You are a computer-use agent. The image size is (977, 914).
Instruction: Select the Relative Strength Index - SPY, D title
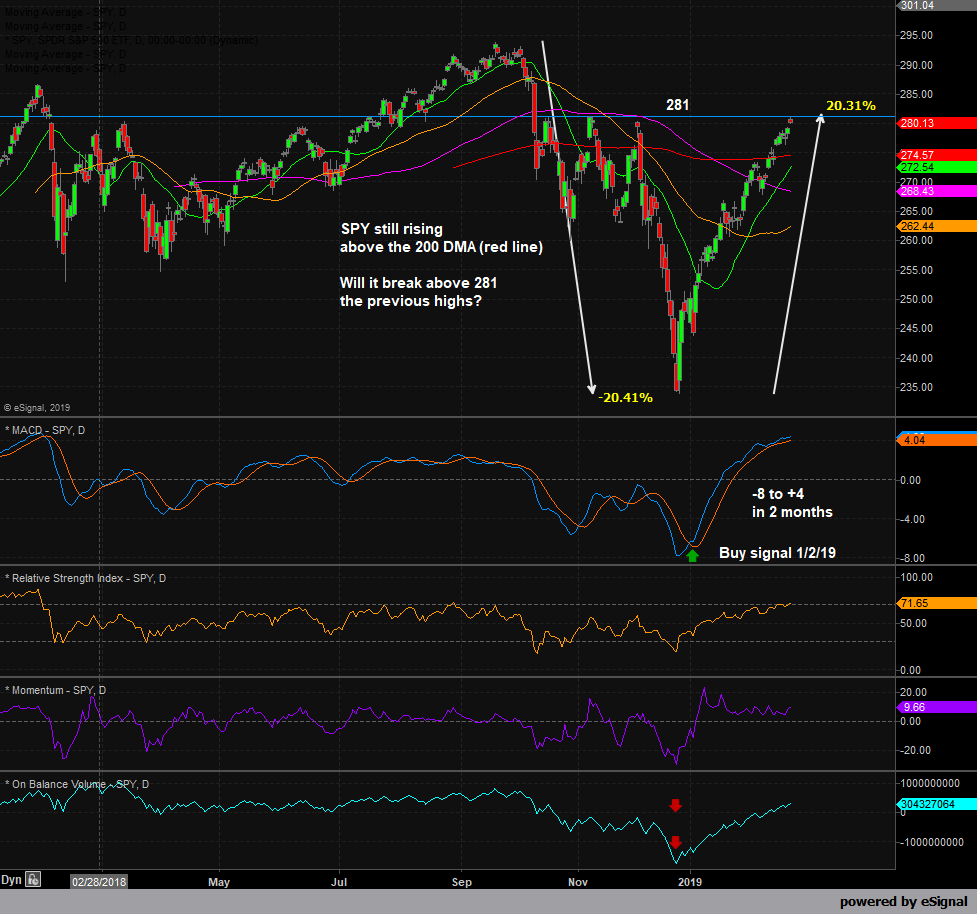coord(85,578)
